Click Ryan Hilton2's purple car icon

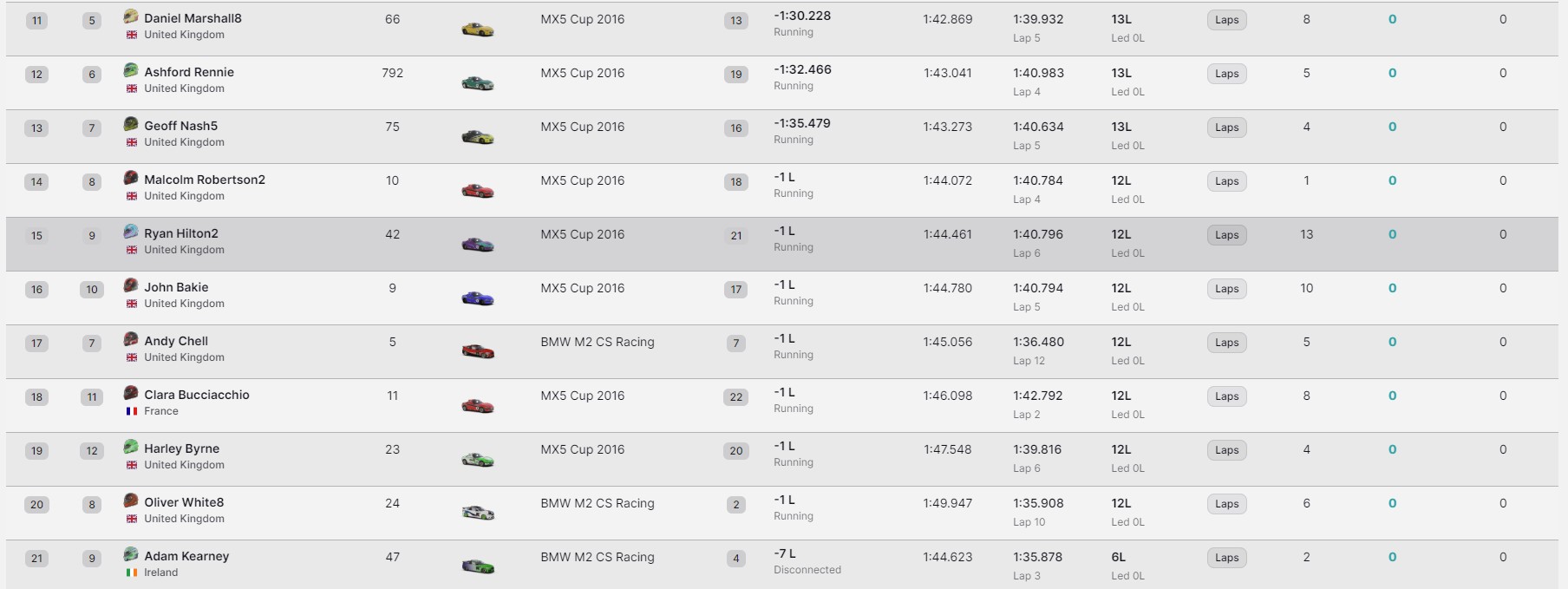(477, 245)
